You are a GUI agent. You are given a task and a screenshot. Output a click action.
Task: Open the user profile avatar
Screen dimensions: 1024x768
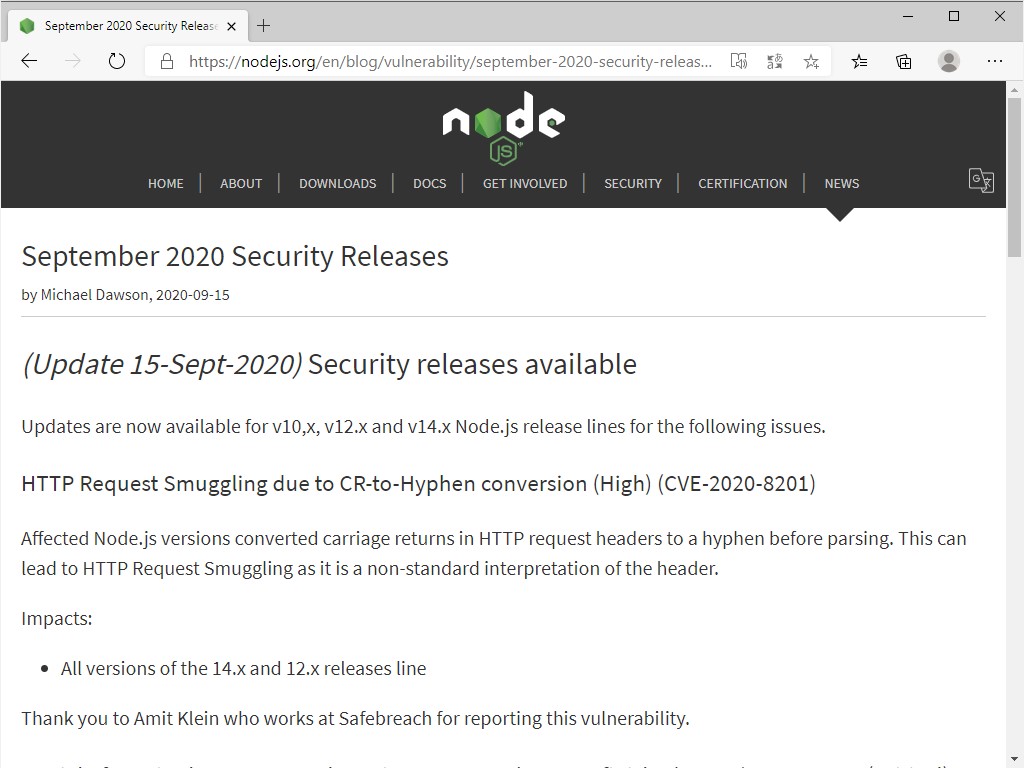click(949, 61)
